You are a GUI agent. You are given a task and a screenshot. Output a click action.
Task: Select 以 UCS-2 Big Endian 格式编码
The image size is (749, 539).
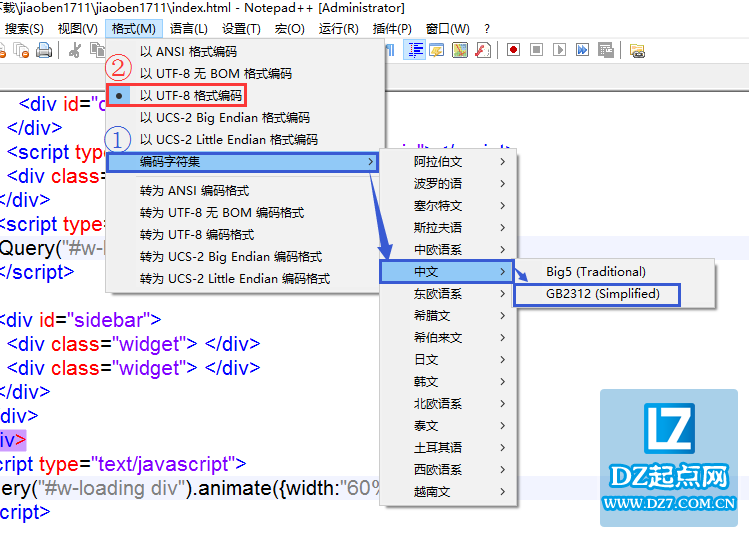245,118
